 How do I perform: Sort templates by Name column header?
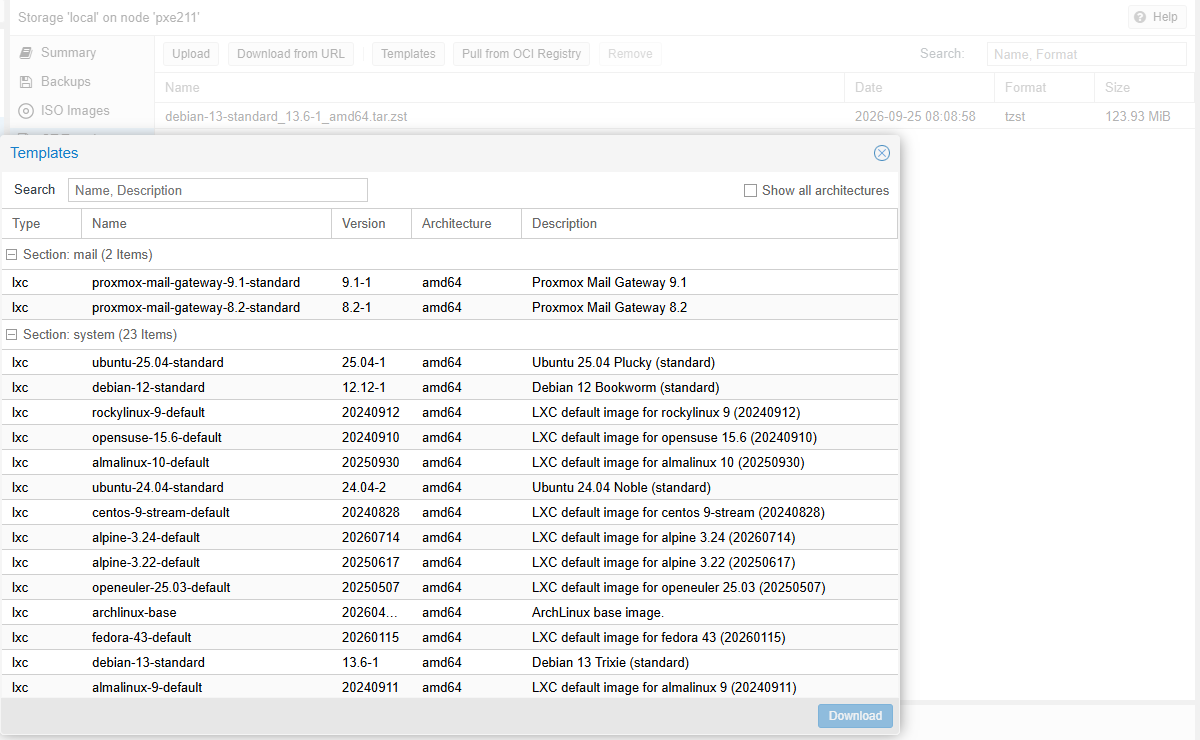point(207,224)
